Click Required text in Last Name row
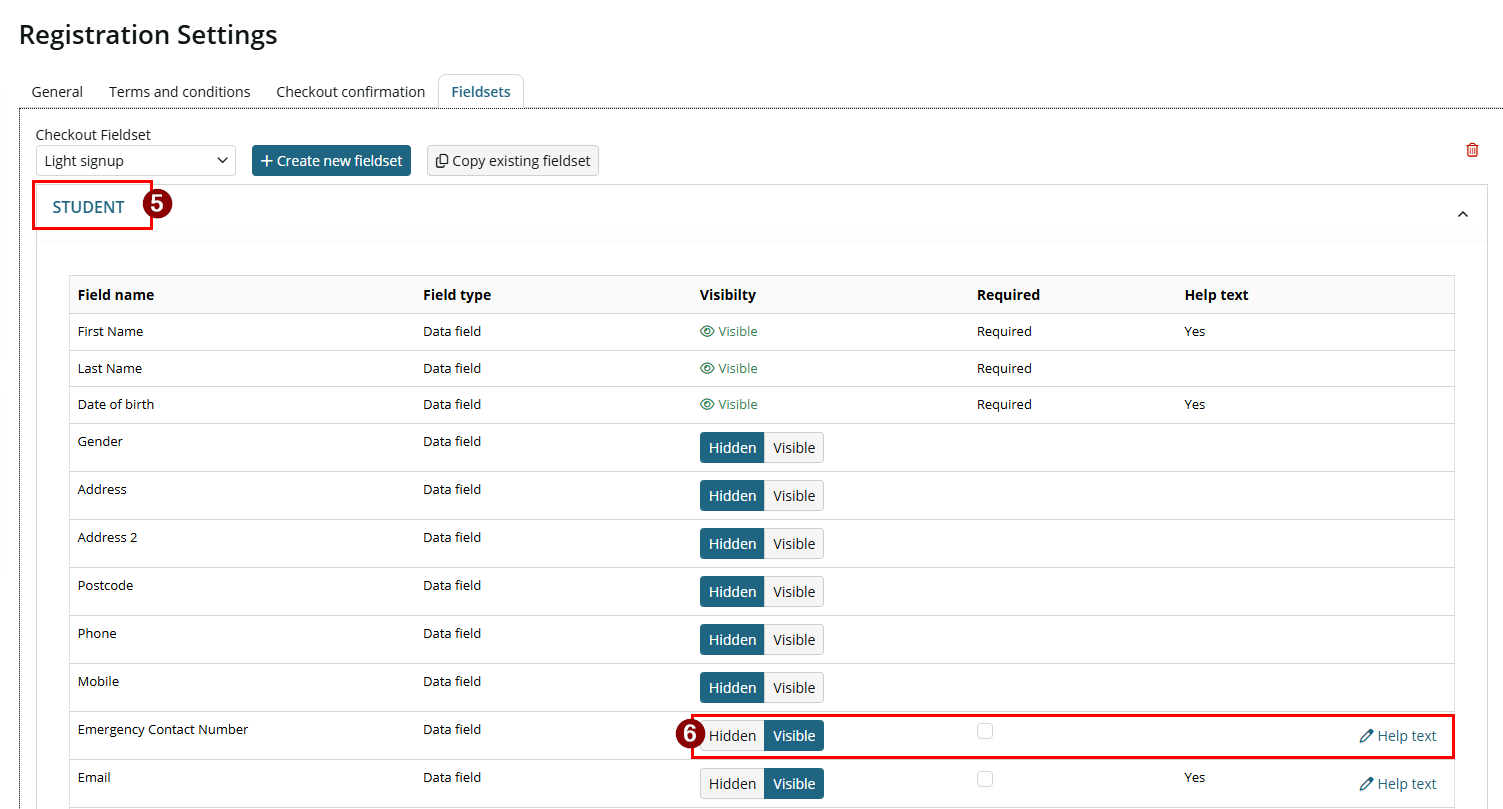The height and width of the screenshot is (809, 1503). (x=1004, y=369)
